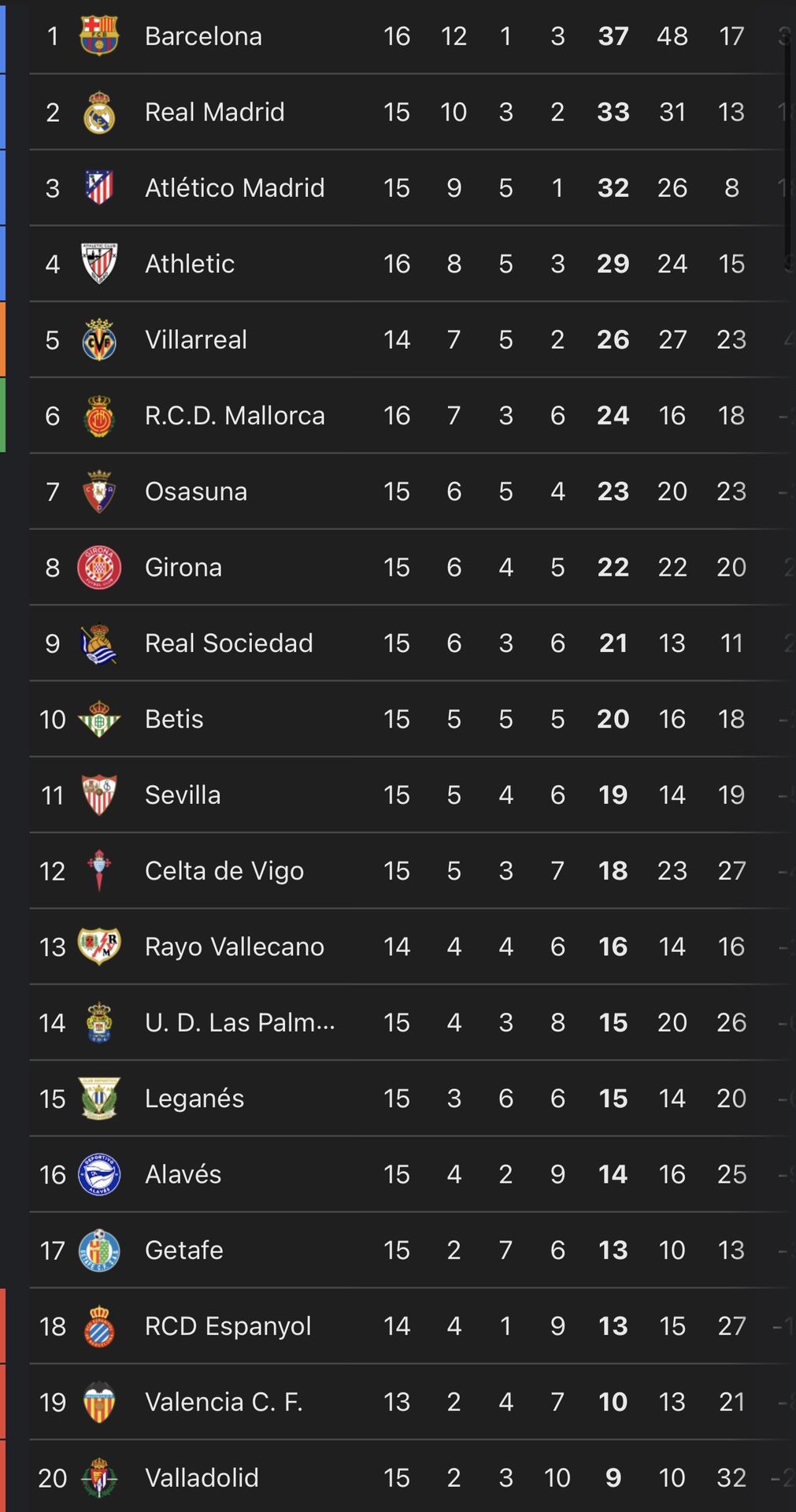Click the Rayo Vallecano team name
Viewport: 796px width, 1512px height.
[x=235, y=947]
